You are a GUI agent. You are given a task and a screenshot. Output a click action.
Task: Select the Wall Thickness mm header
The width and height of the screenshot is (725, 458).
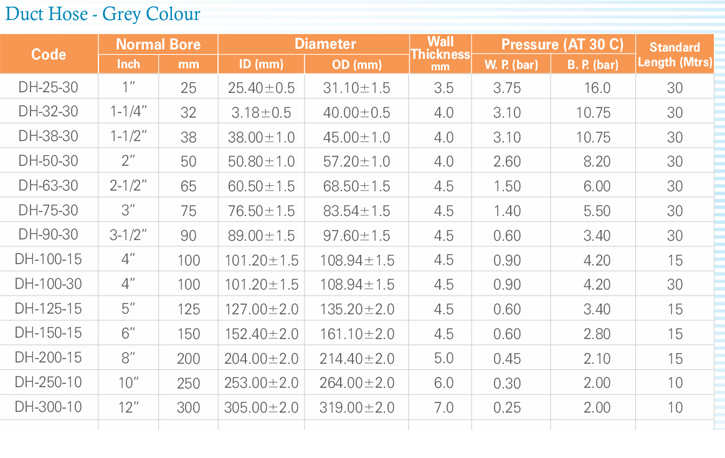(440, 54)
